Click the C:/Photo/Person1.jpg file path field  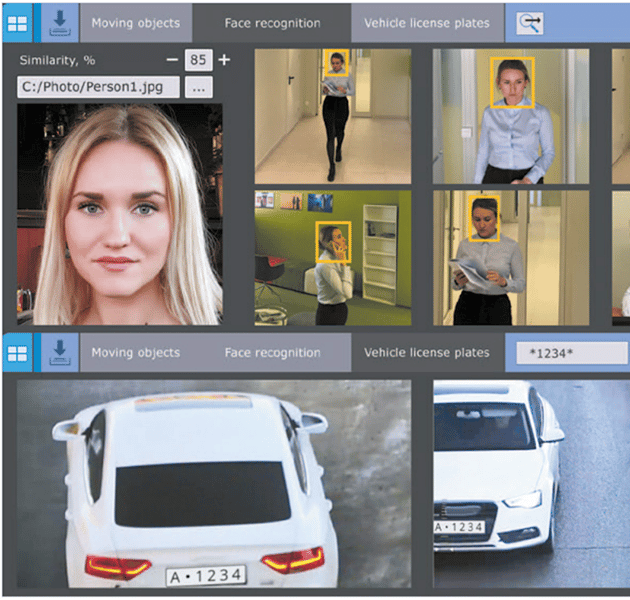pos(98,88)
